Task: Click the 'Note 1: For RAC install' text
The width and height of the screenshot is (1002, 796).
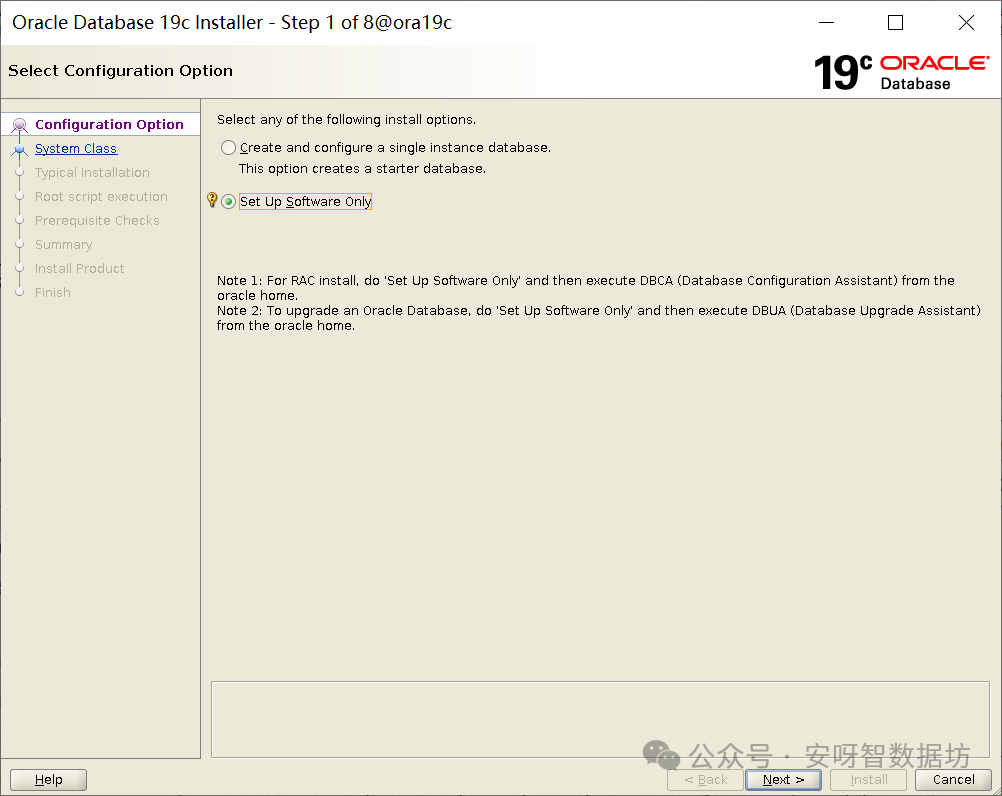Action: click(585, 287)
